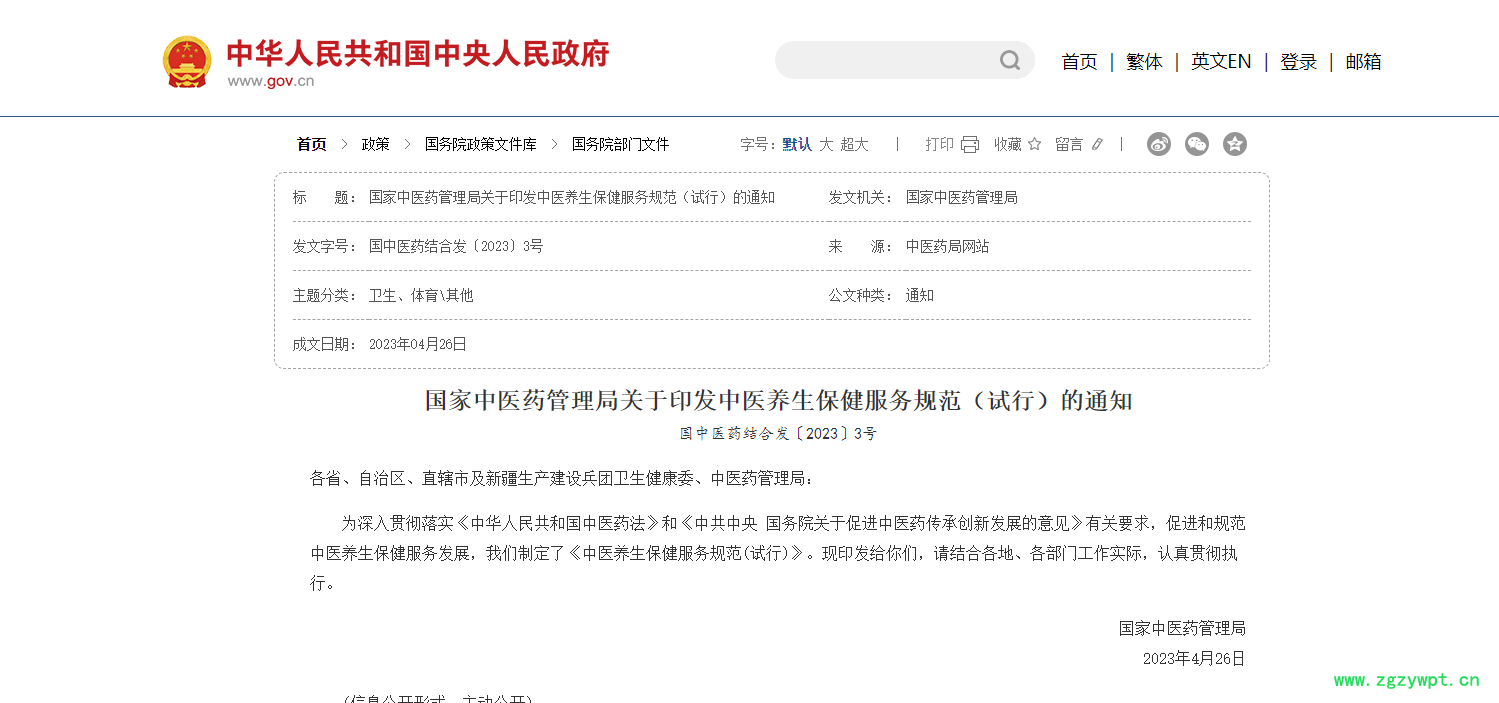Click the search magnifier icon
Image resolution: width=1499 pixels, height=703 pixels.
1010,61
